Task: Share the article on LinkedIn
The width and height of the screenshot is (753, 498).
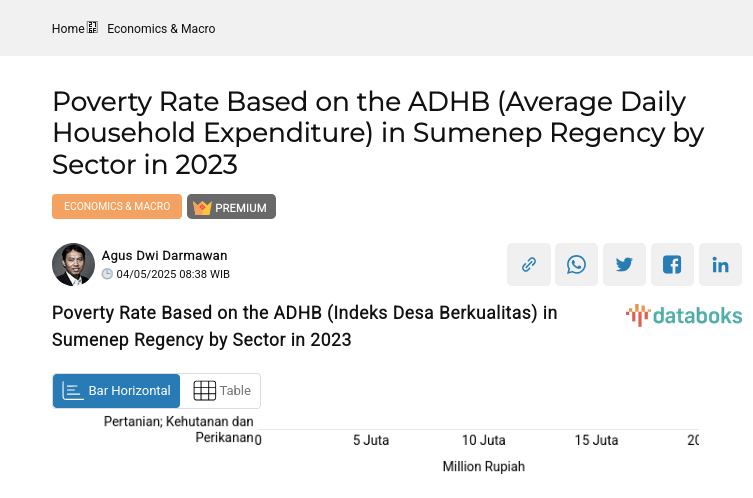Action: click(x=720, y=265)
